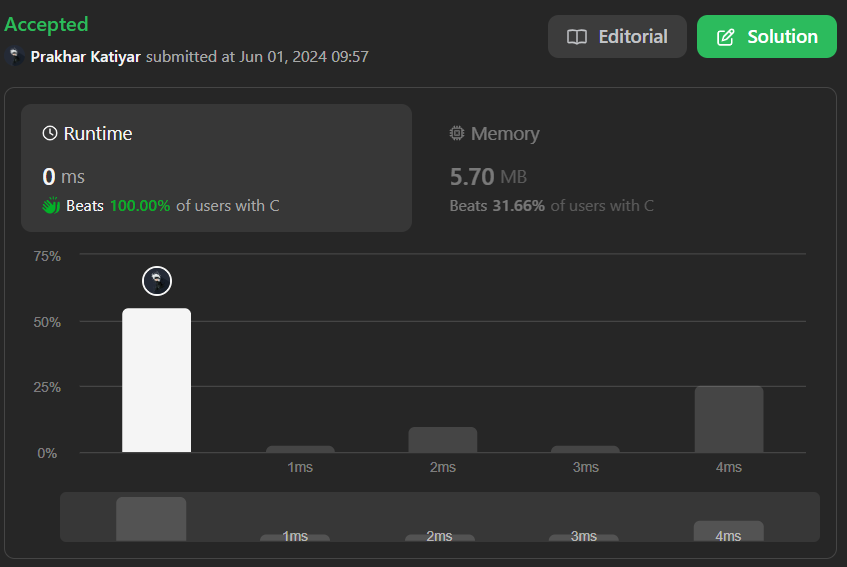Click the 31.66% memory percentile text
This screenshot has height=567, width=847.
pos(519,206)
